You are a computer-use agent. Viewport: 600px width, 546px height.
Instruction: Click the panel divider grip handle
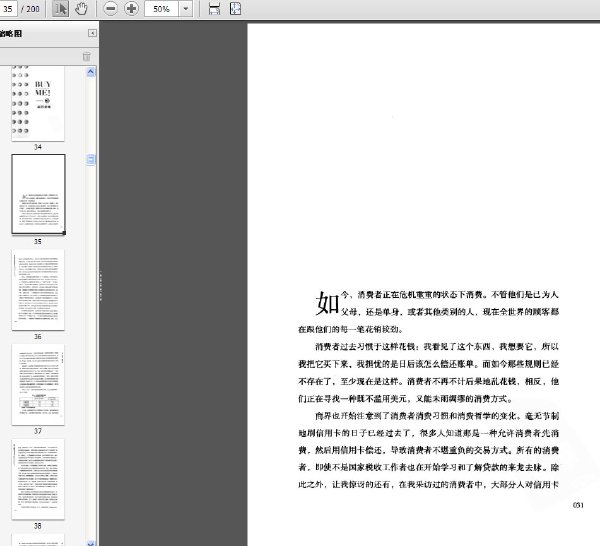pyautogui.click(x=101, y=286)
